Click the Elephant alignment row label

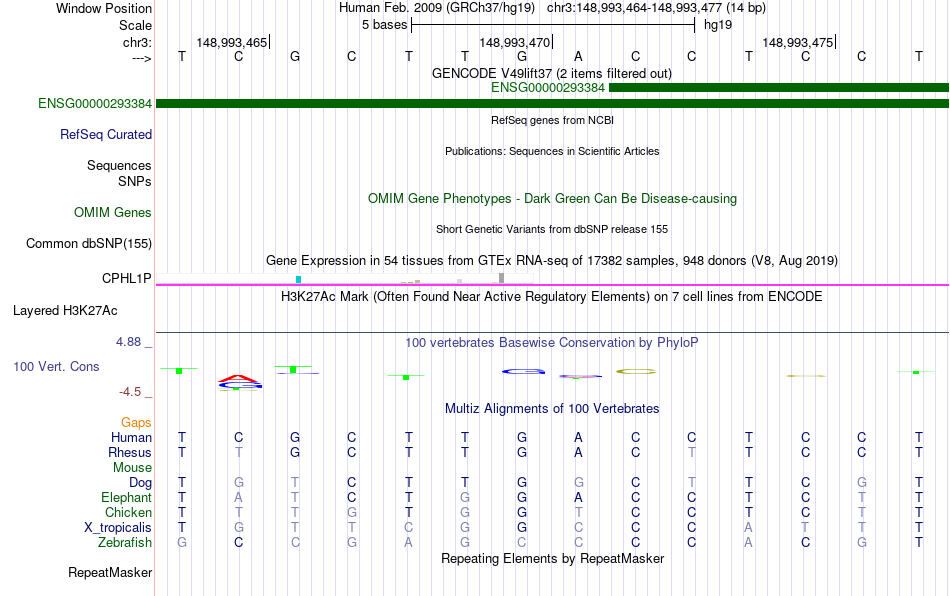[126, 497]
